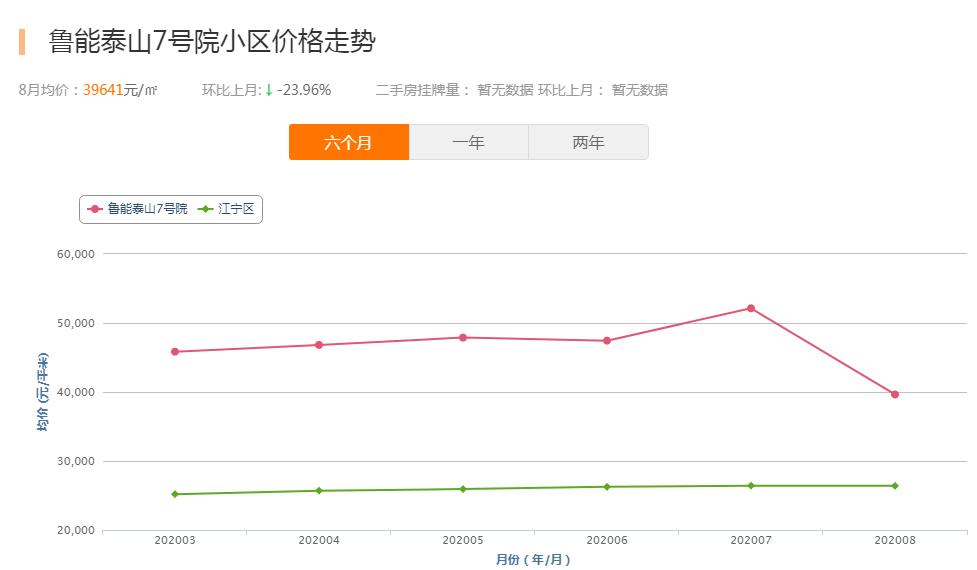Click the red data point for 202006

point(607,341)
